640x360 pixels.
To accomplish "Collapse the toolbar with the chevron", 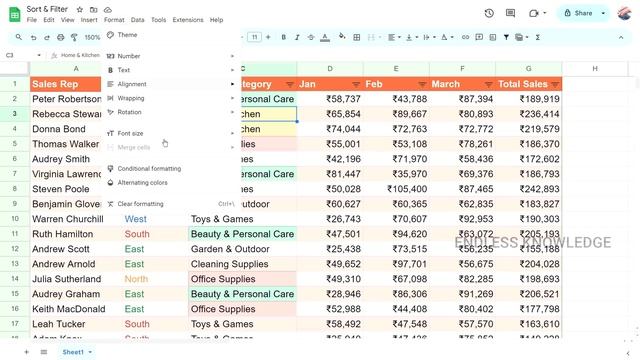I will pyautogui.click(x=621, y=37).
